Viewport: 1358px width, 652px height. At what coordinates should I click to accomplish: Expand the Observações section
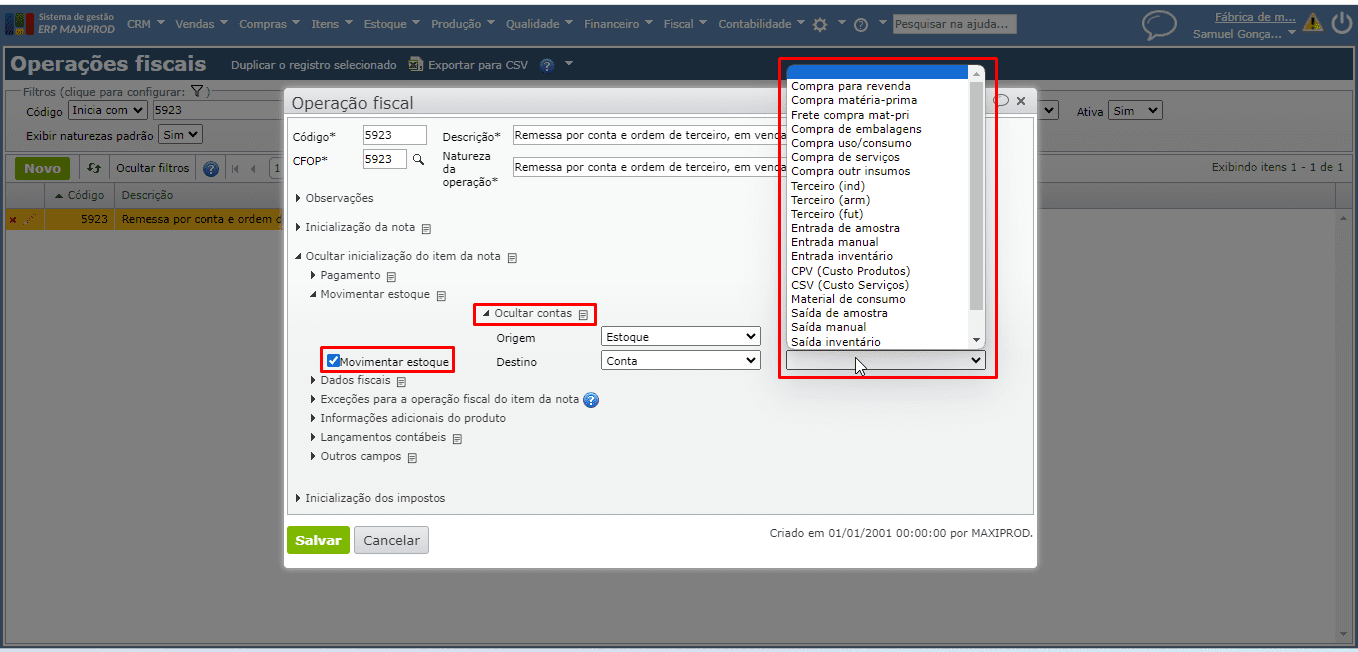tap(334, 198)
